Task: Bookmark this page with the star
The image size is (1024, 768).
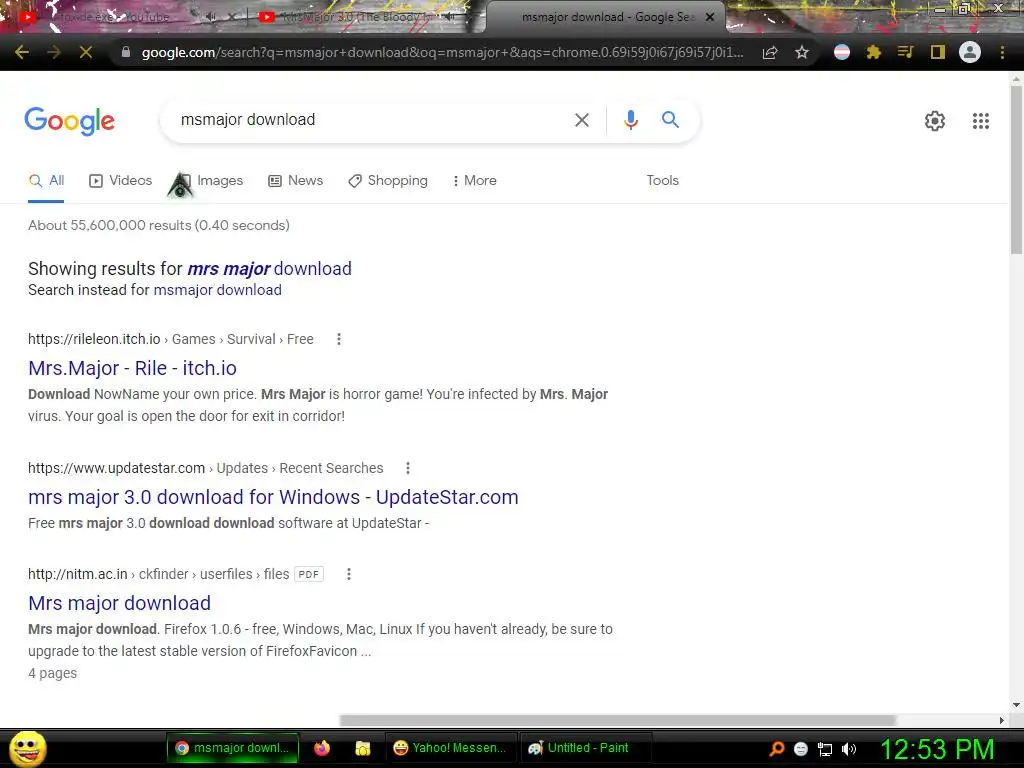Action: coord(802,52)
